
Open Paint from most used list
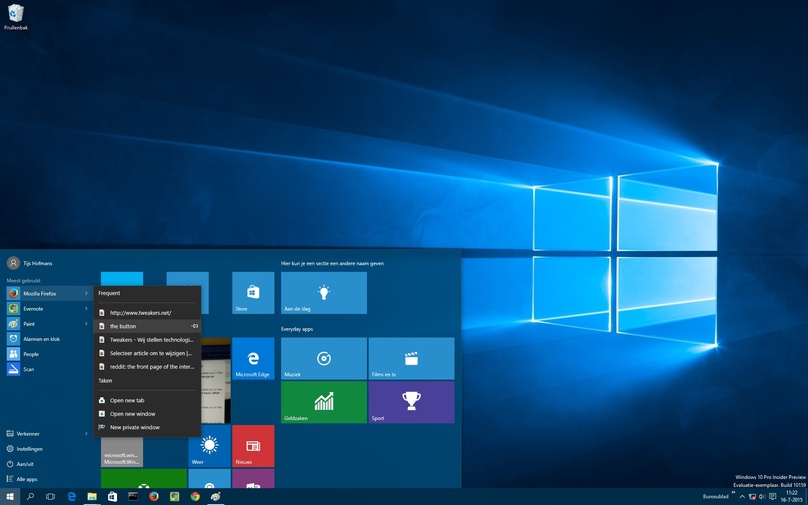[x=44, y=324]
